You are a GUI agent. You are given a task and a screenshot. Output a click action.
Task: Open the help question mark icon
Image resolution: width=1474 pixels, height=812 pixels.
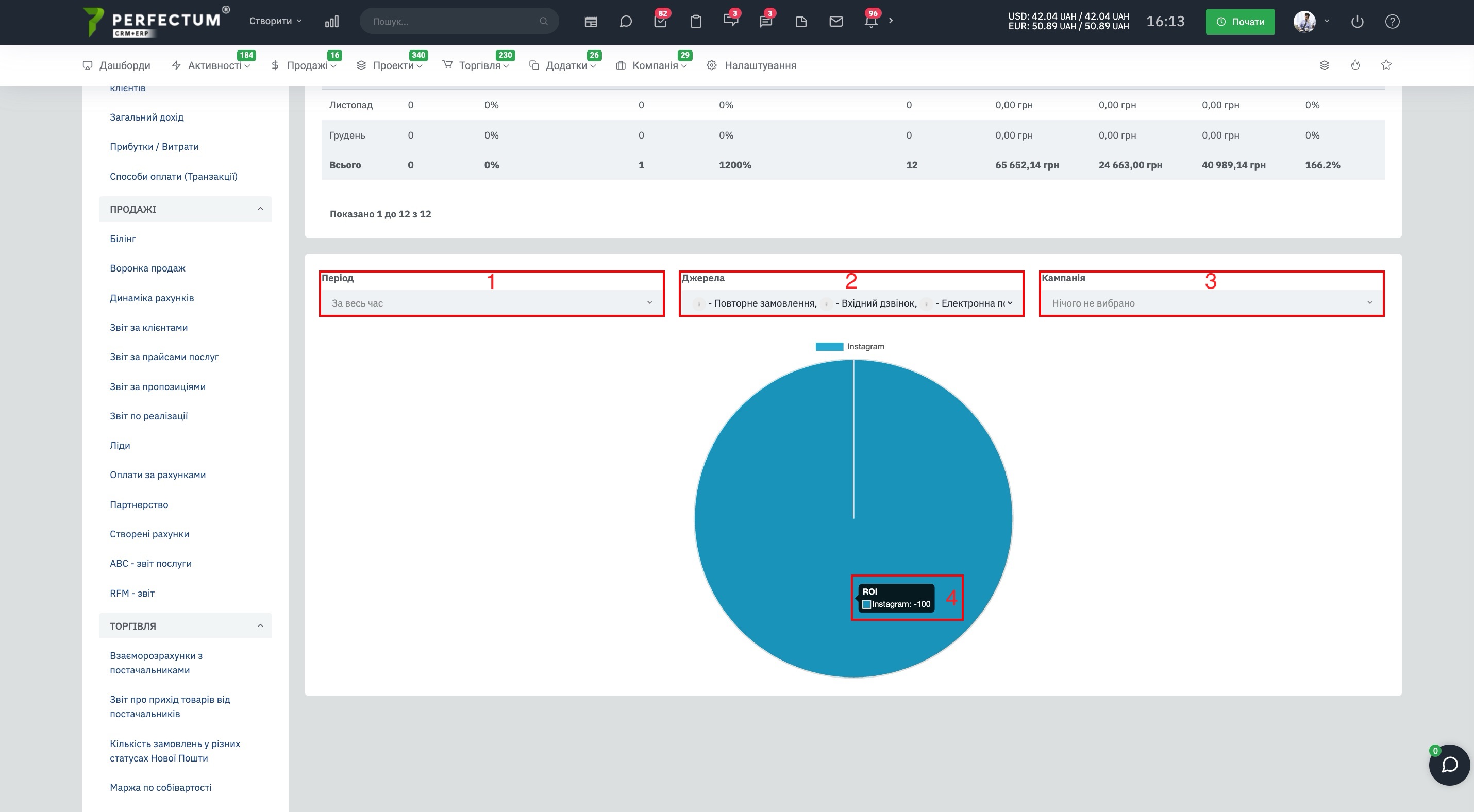click(x=1392, y=22)
